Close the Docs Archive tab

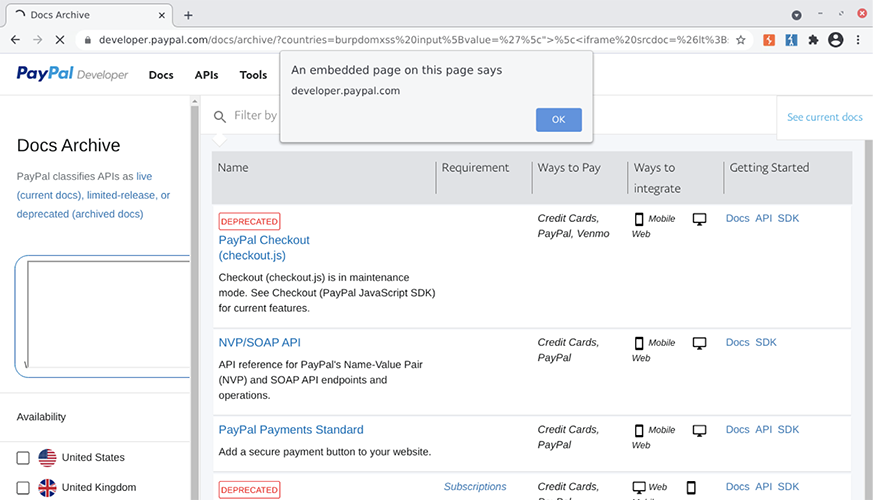pyautogui.click(x=161, y=15)
